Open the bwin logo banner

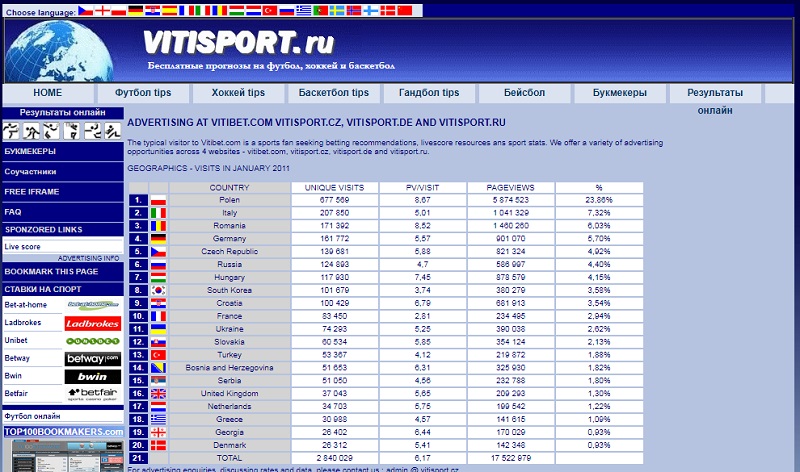coord(93,377)
